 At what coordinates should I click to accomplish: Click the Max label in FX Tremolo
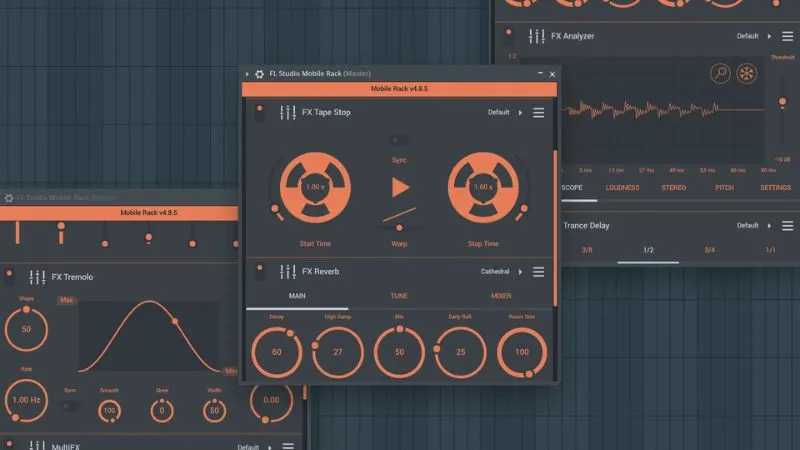(x=66, y=300)
